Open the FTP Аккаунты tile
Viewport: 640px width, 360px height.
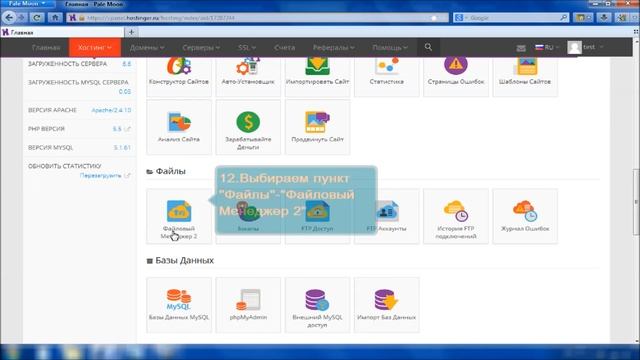(387, 216)
